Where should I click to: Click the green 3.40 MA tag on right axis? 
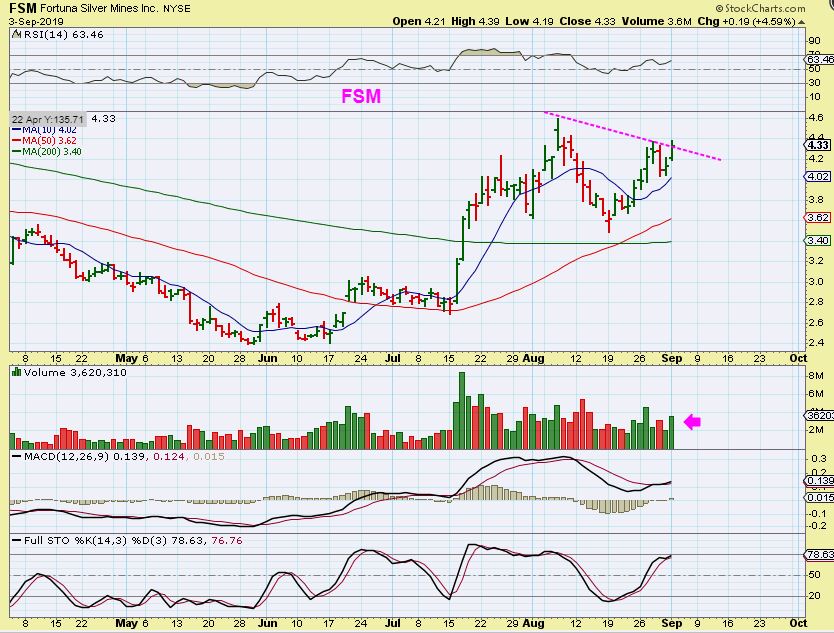(x=818, y=240)
